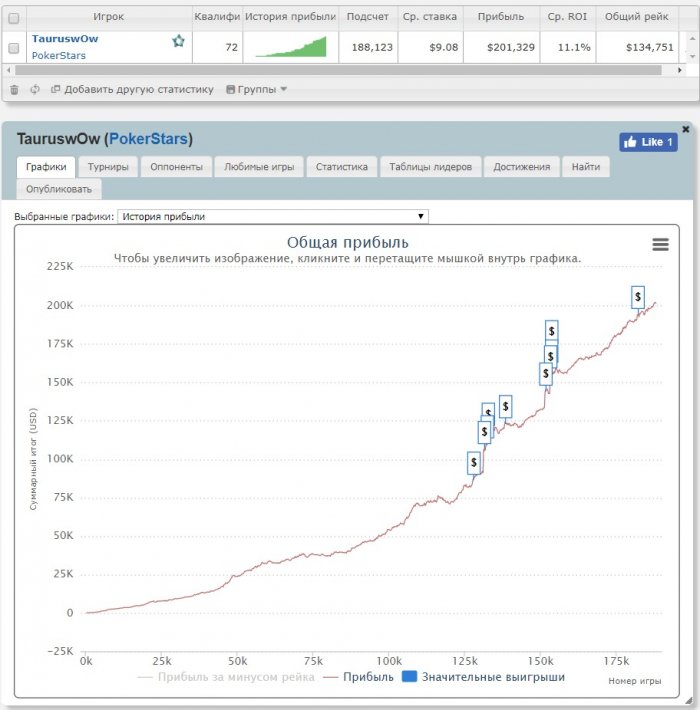Open the Таблицы лидеров tab
This screenshot has height=710, width=700.
pyautogui.click(x=430, y=167)
